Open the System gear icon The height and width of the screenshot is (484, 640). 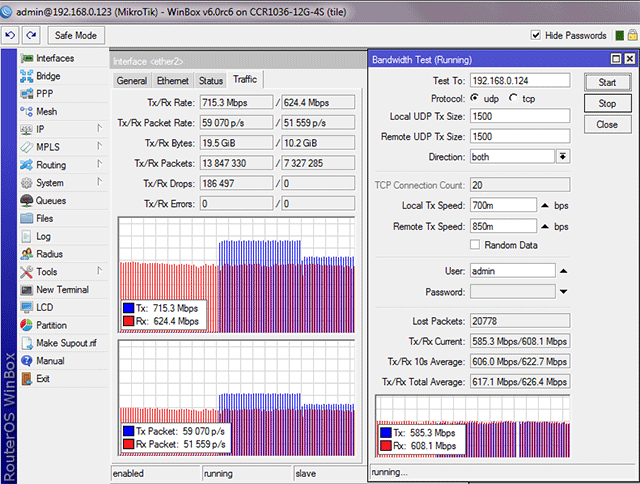click(27, 183)
